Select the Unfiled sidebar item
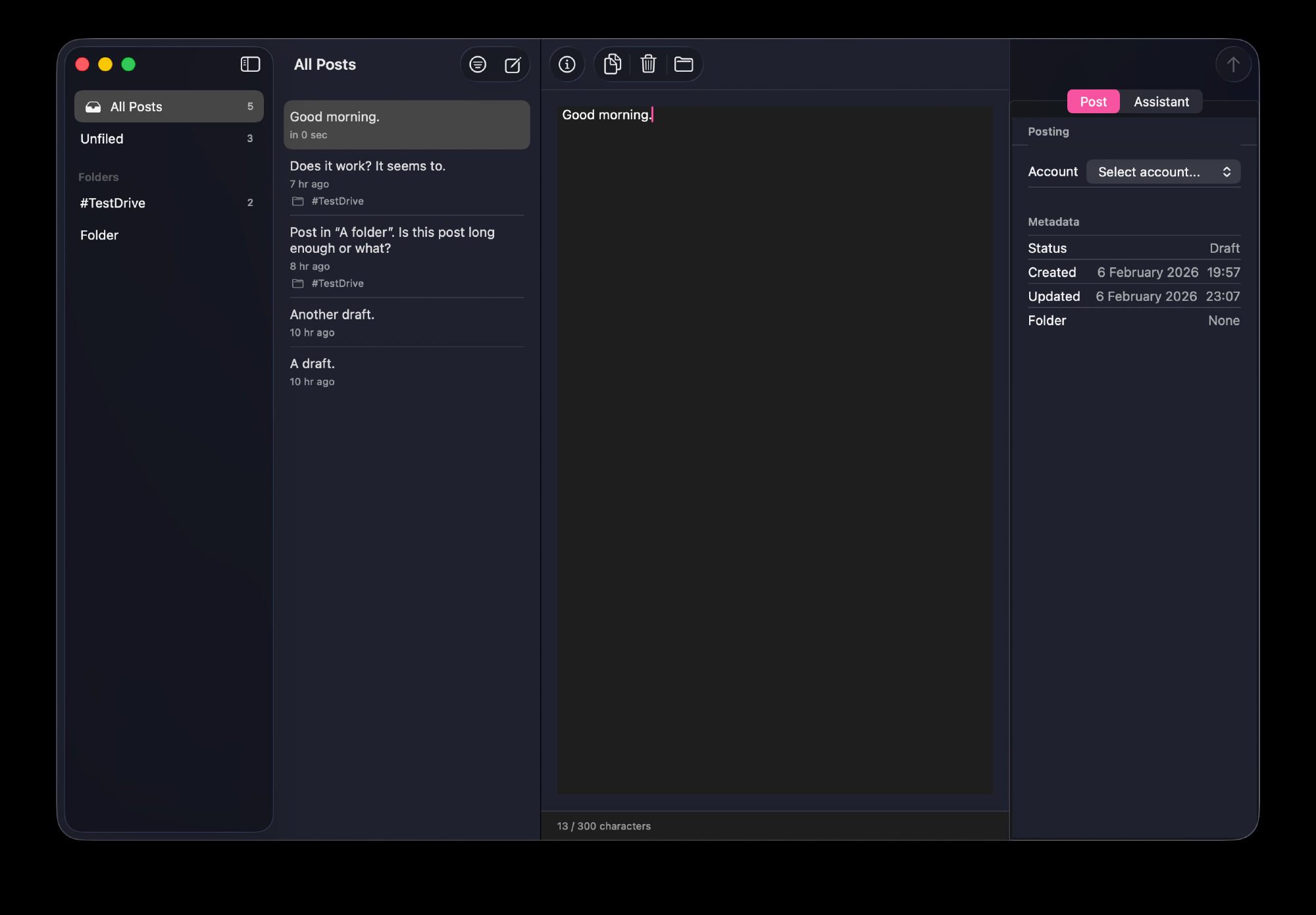This screenshot has width=1316, height=915. tap(168, 139)
